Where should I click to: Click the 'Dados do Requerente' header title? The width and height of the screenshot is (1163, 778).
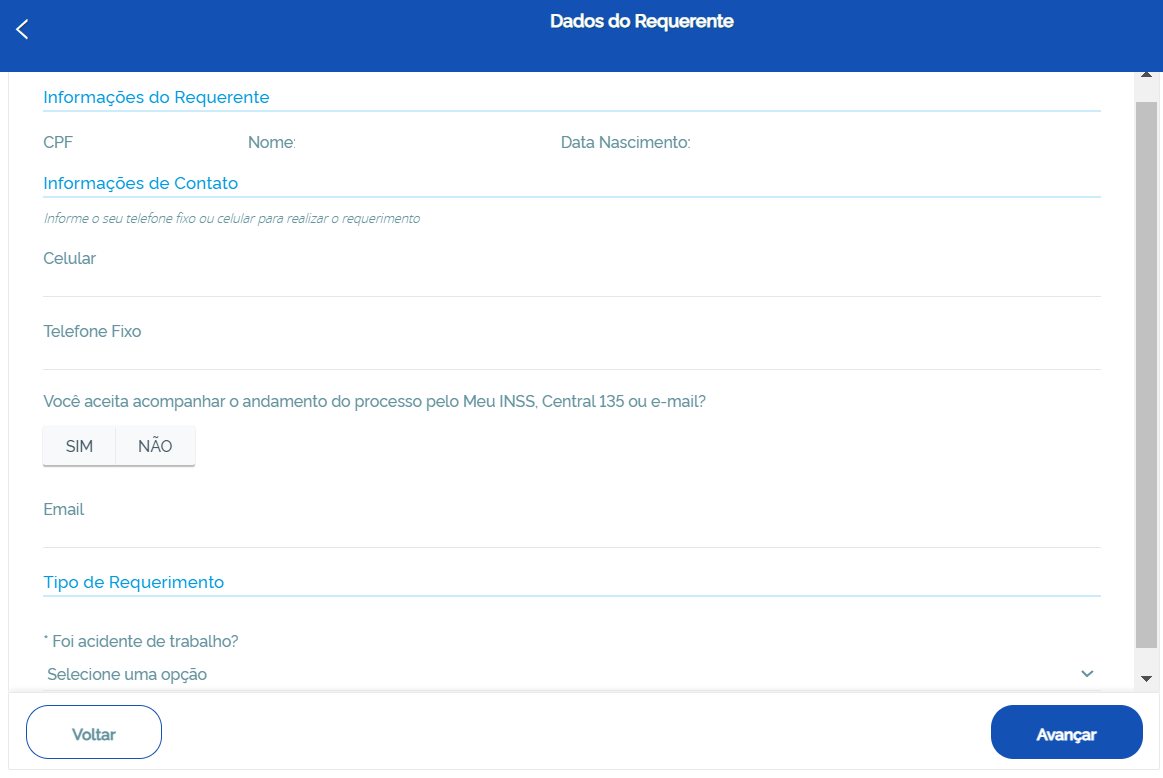pos(641,21)
